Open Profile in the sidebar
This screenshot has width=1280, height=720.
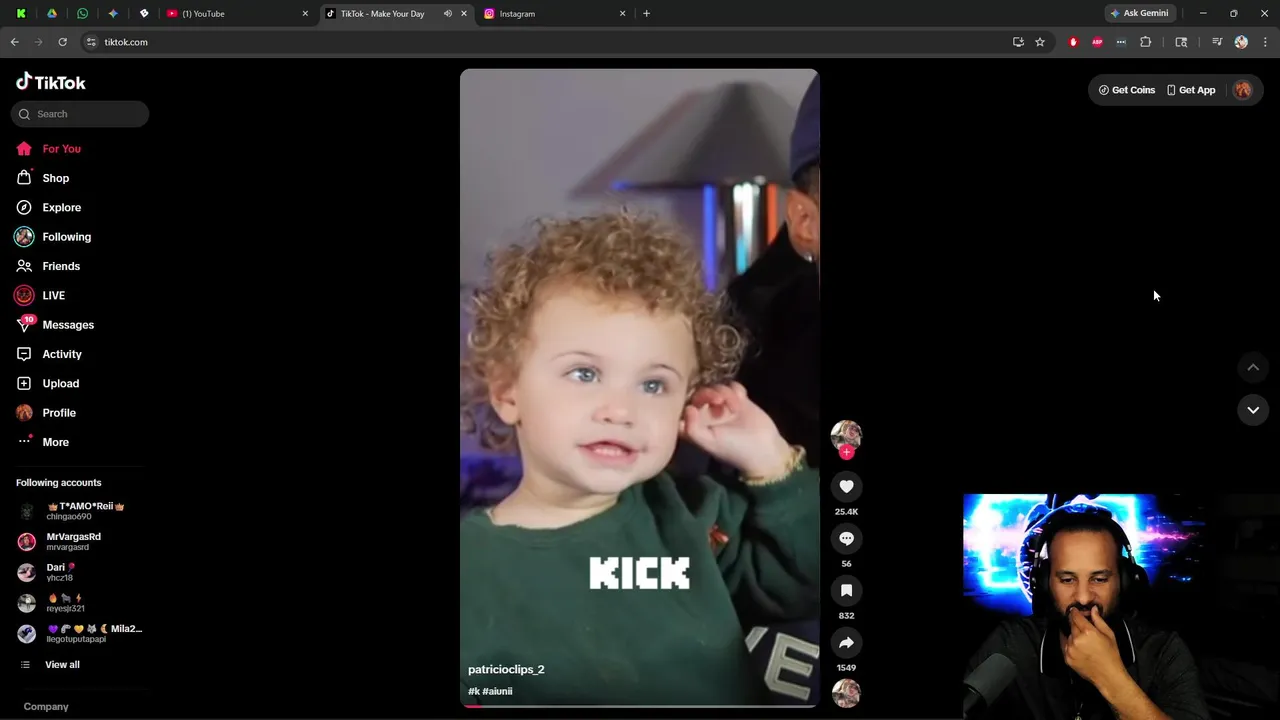pos(45,413)
